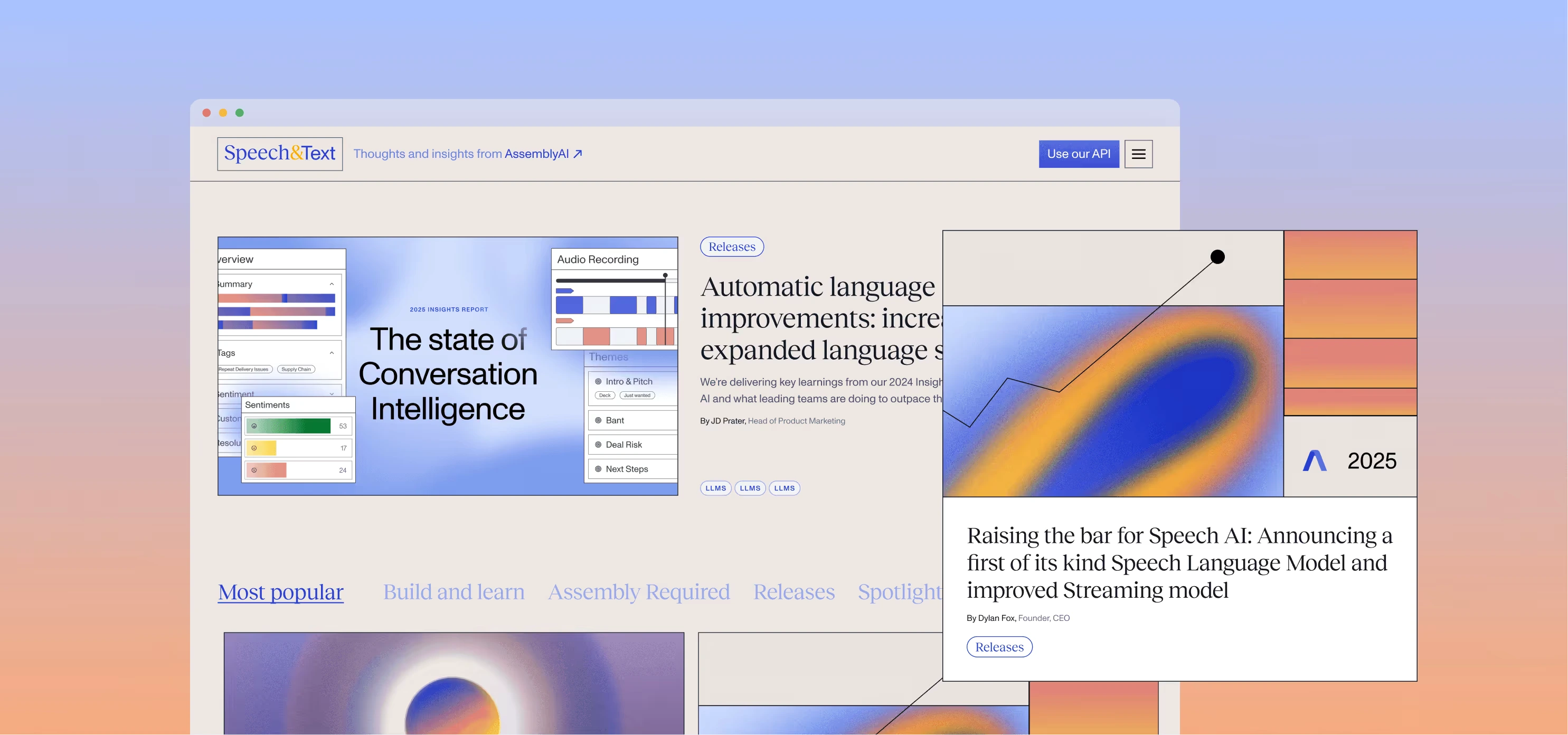Switch to the Build and learn tab
This screenshot has height=735, width=1568.
coord(454,592)
